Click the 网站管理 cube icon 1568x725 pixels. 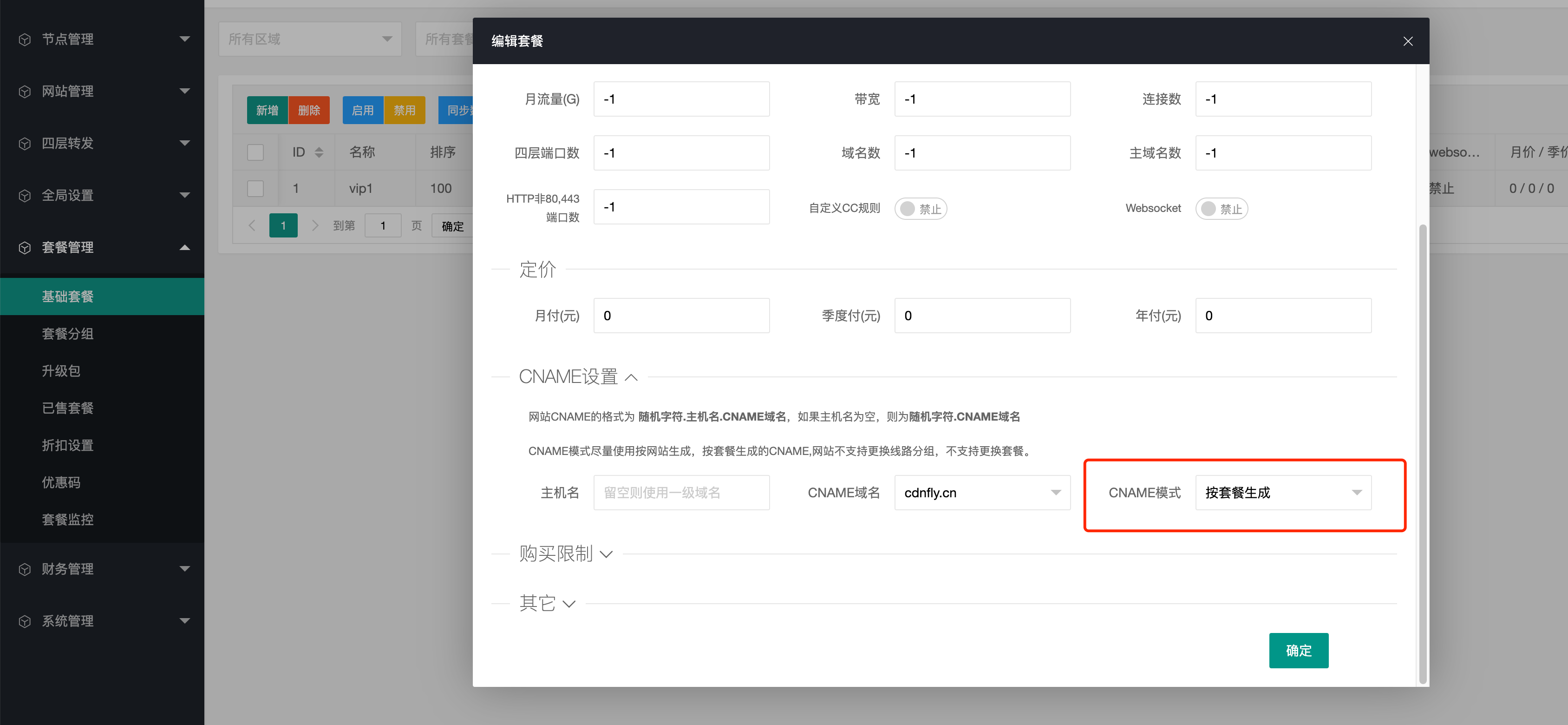click(25, 92)
